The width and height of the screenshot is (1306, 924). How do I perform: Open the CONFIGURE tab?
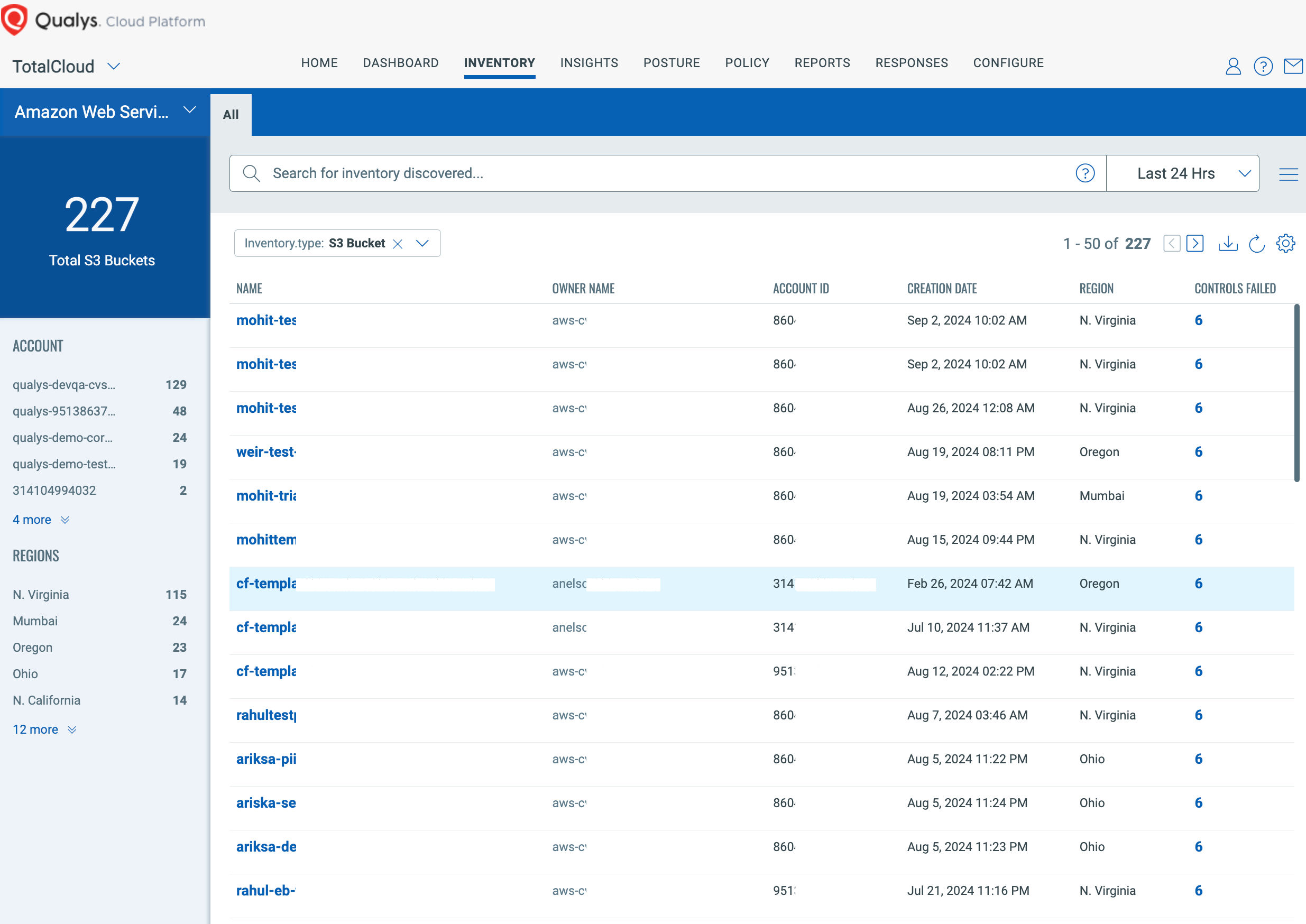1008,63
